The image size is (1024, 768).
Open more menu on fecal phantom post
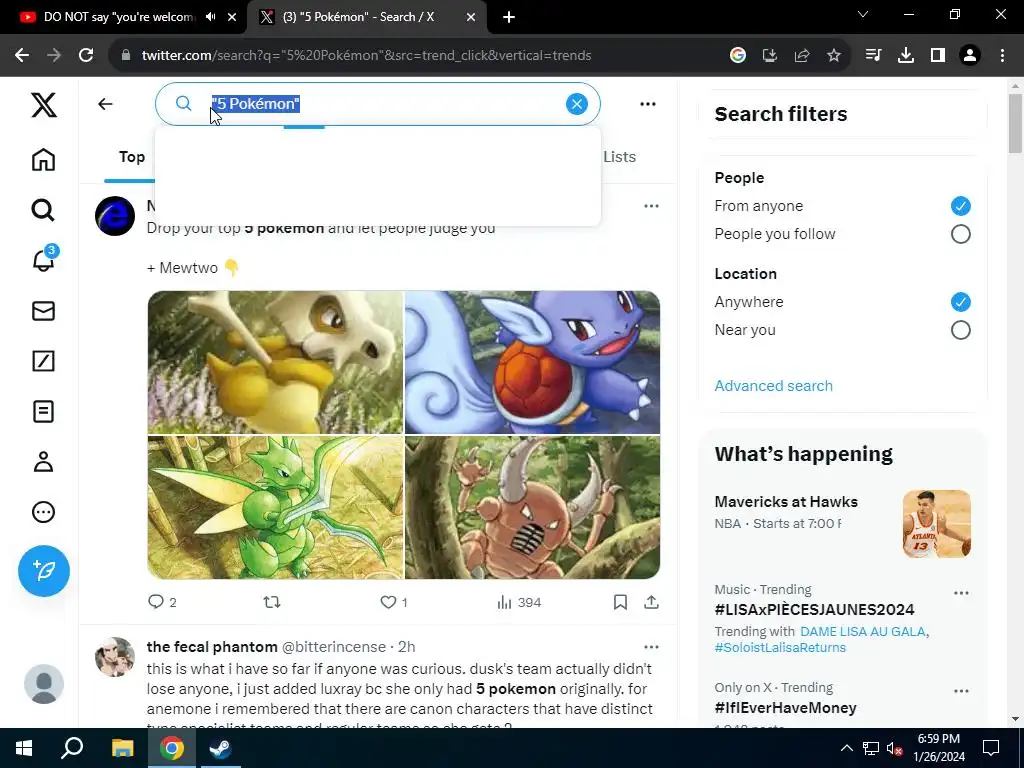(x=651, y=647)
